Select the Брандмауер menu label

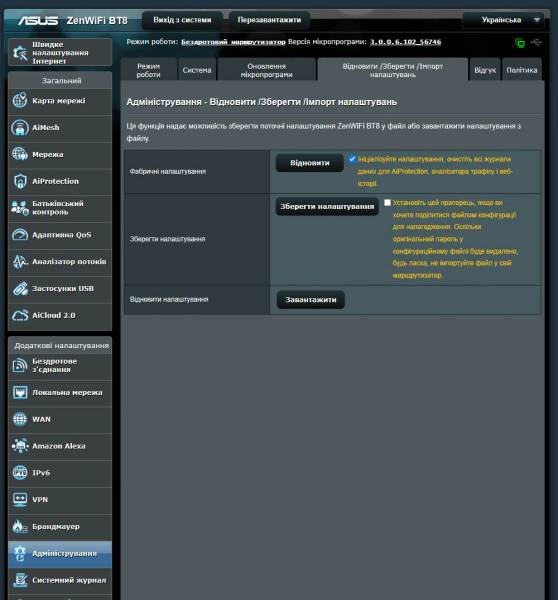56,527
